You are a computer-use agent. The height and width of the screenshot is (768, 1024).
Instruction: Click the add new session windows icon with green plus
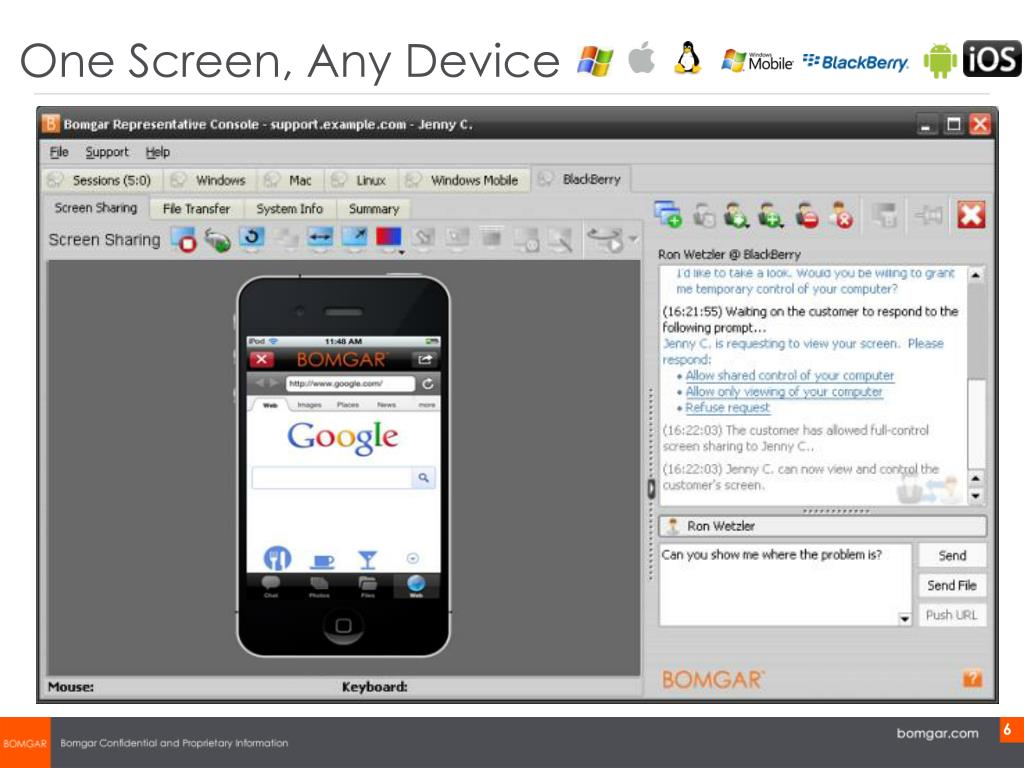pos(667,214)
